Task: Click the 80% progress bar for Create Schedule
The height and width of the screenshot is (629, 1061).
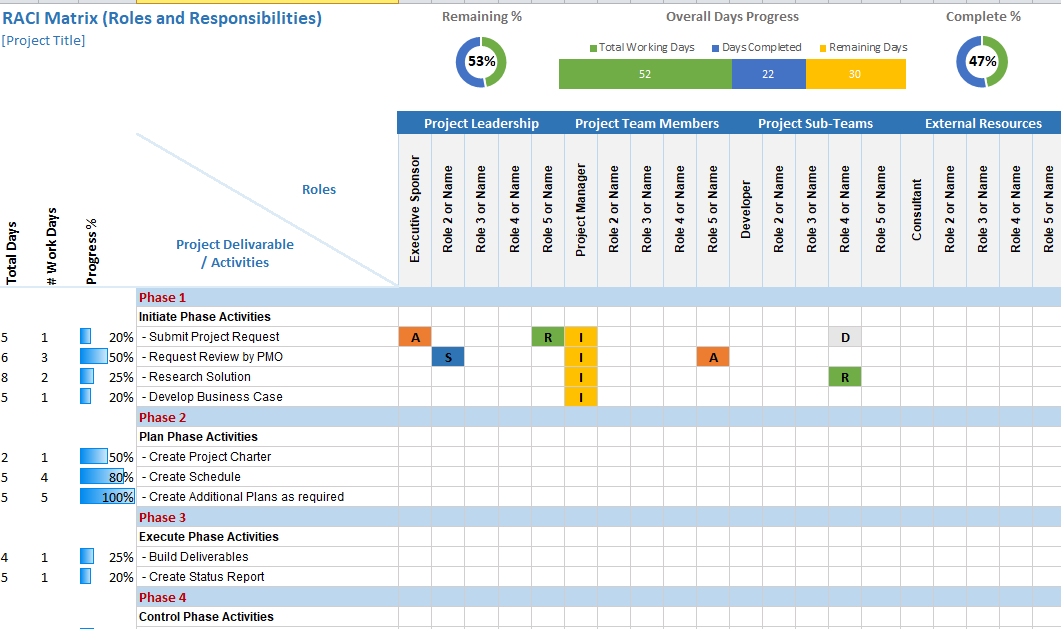Action: [104, 476]
